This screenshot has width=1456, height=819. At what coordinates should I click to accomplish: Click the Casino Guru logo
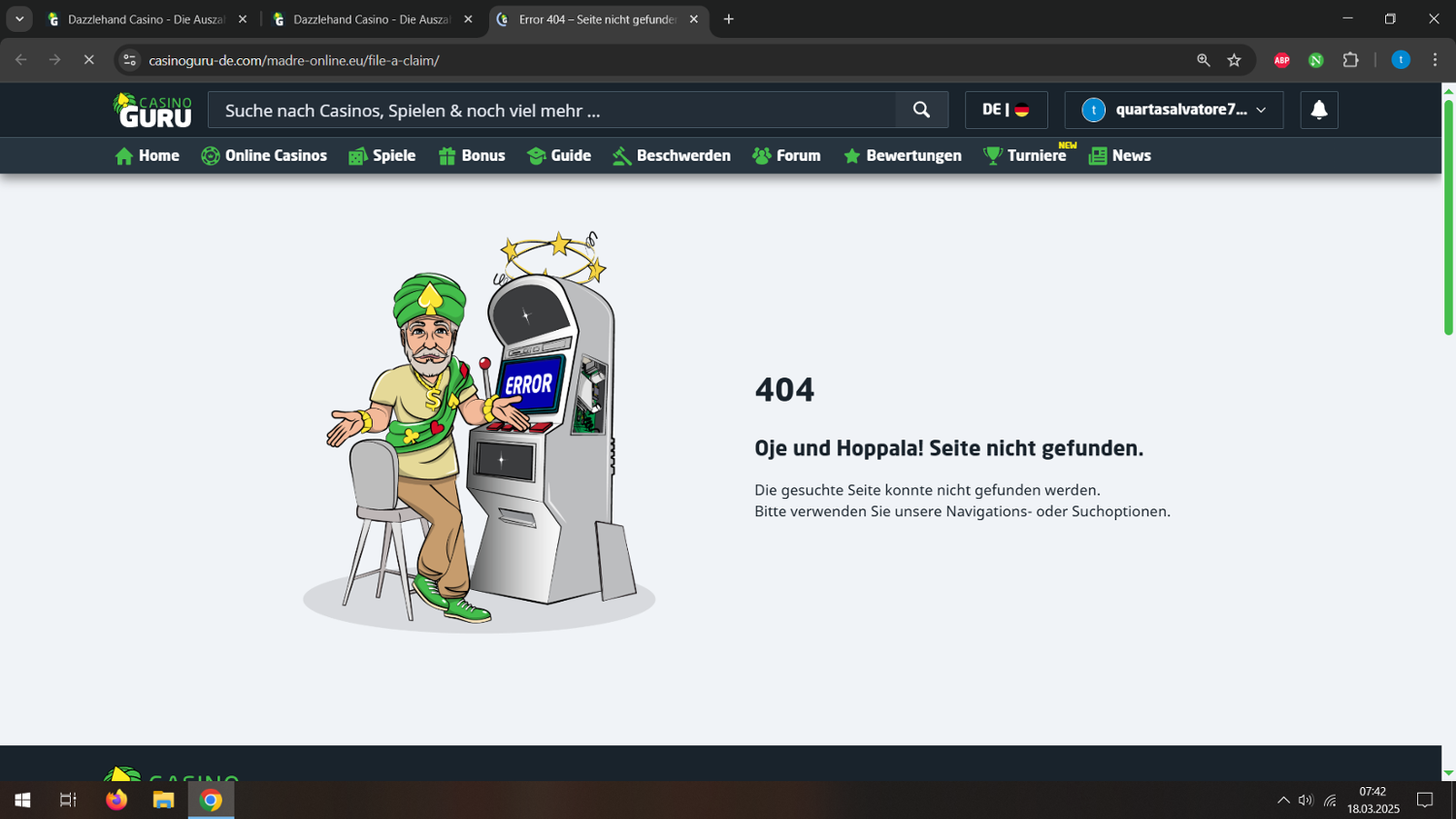152,111
